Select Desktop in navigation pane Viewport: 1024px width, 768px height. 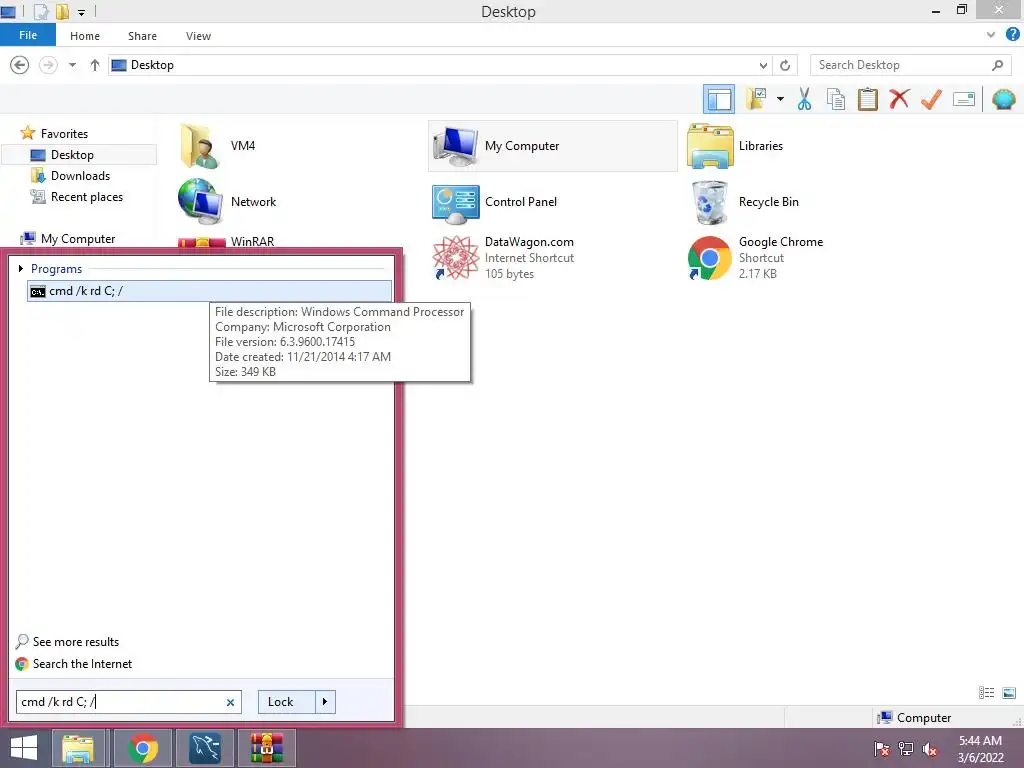(x=79, y=155)
